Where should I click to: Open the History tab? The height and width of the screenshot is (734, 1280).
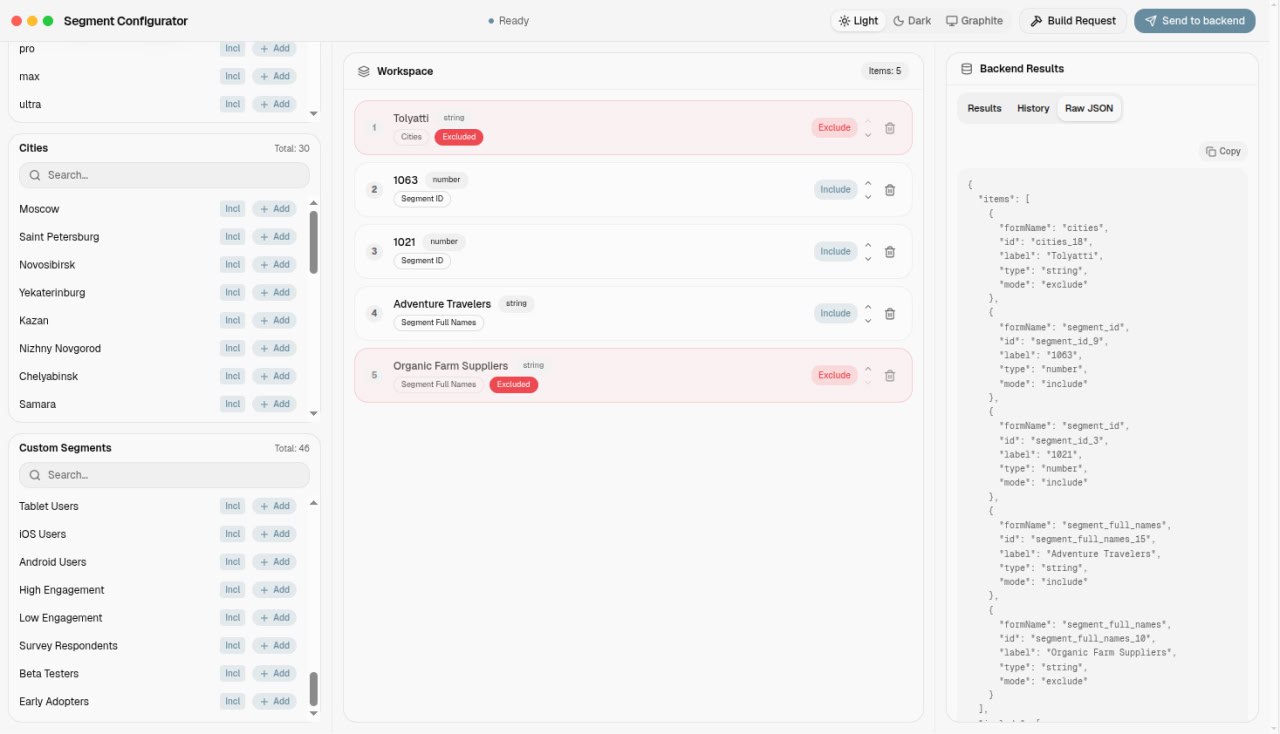1033,108
